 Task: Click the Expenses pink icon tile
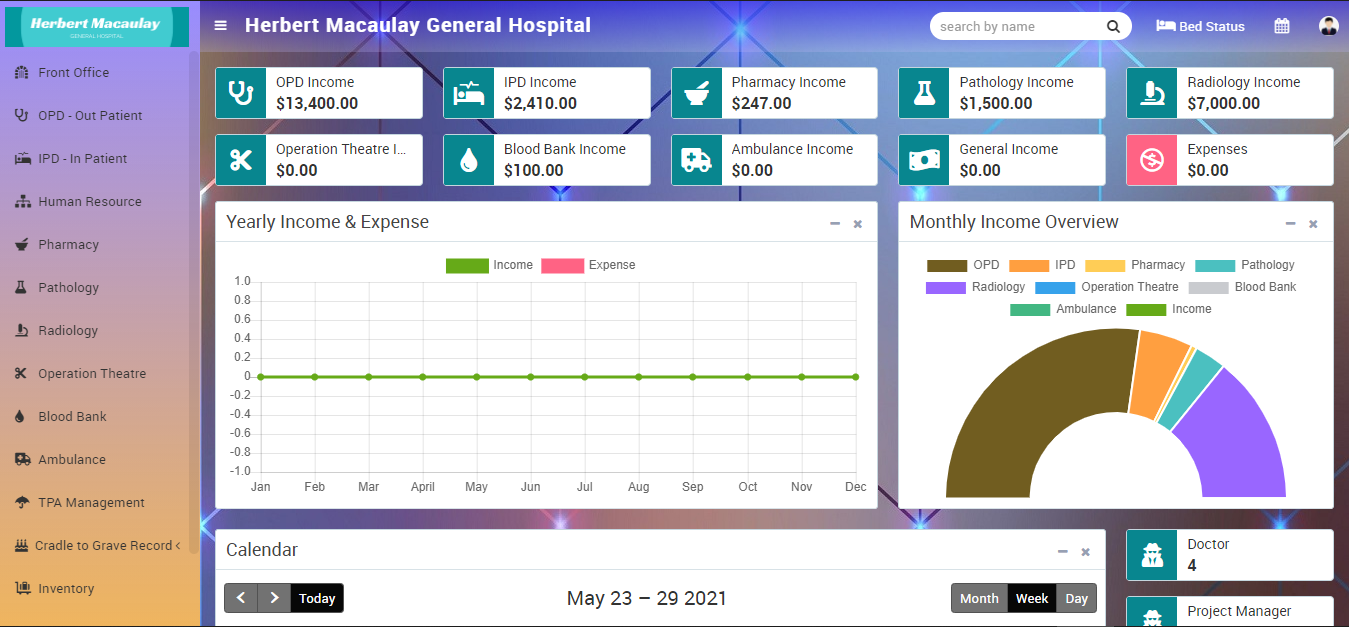click(1152, 160)
